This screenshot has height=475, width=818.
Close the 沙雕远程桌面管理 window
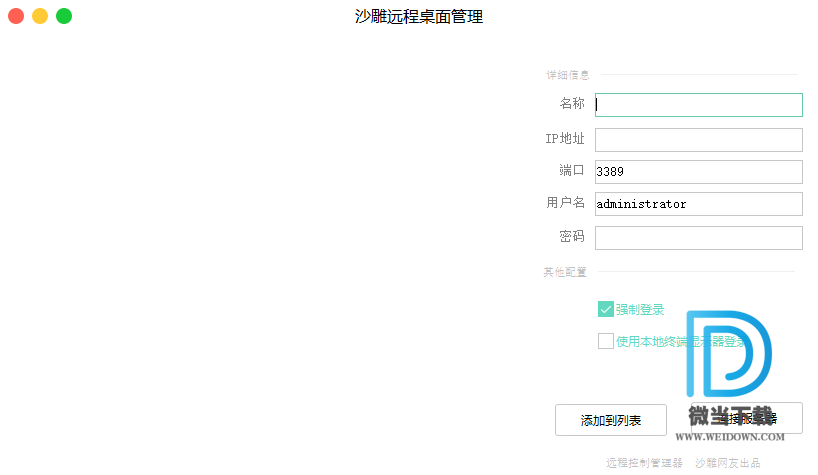(16, 16)
